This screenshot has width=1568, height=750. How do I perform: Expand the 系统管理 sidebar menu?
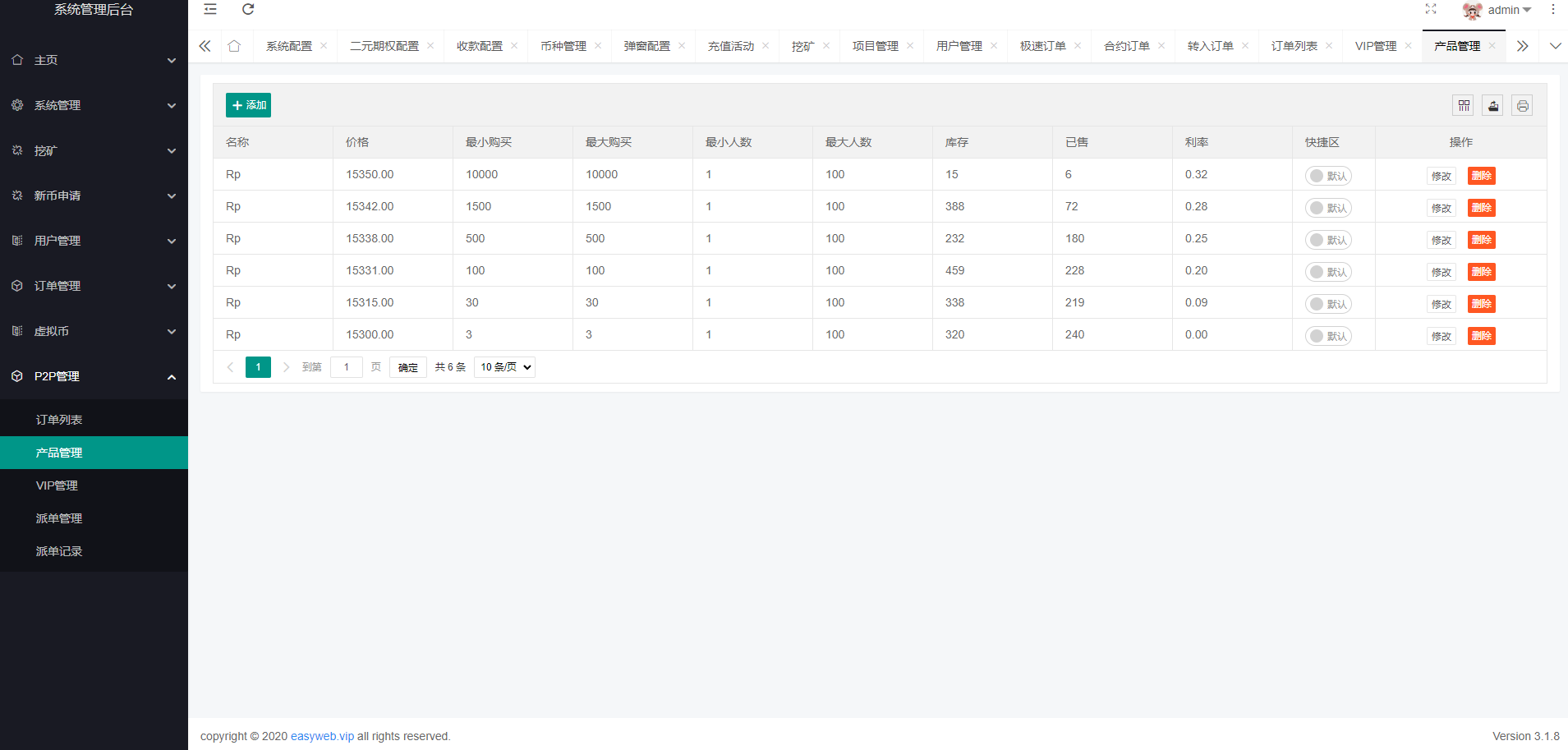(94, 105)
